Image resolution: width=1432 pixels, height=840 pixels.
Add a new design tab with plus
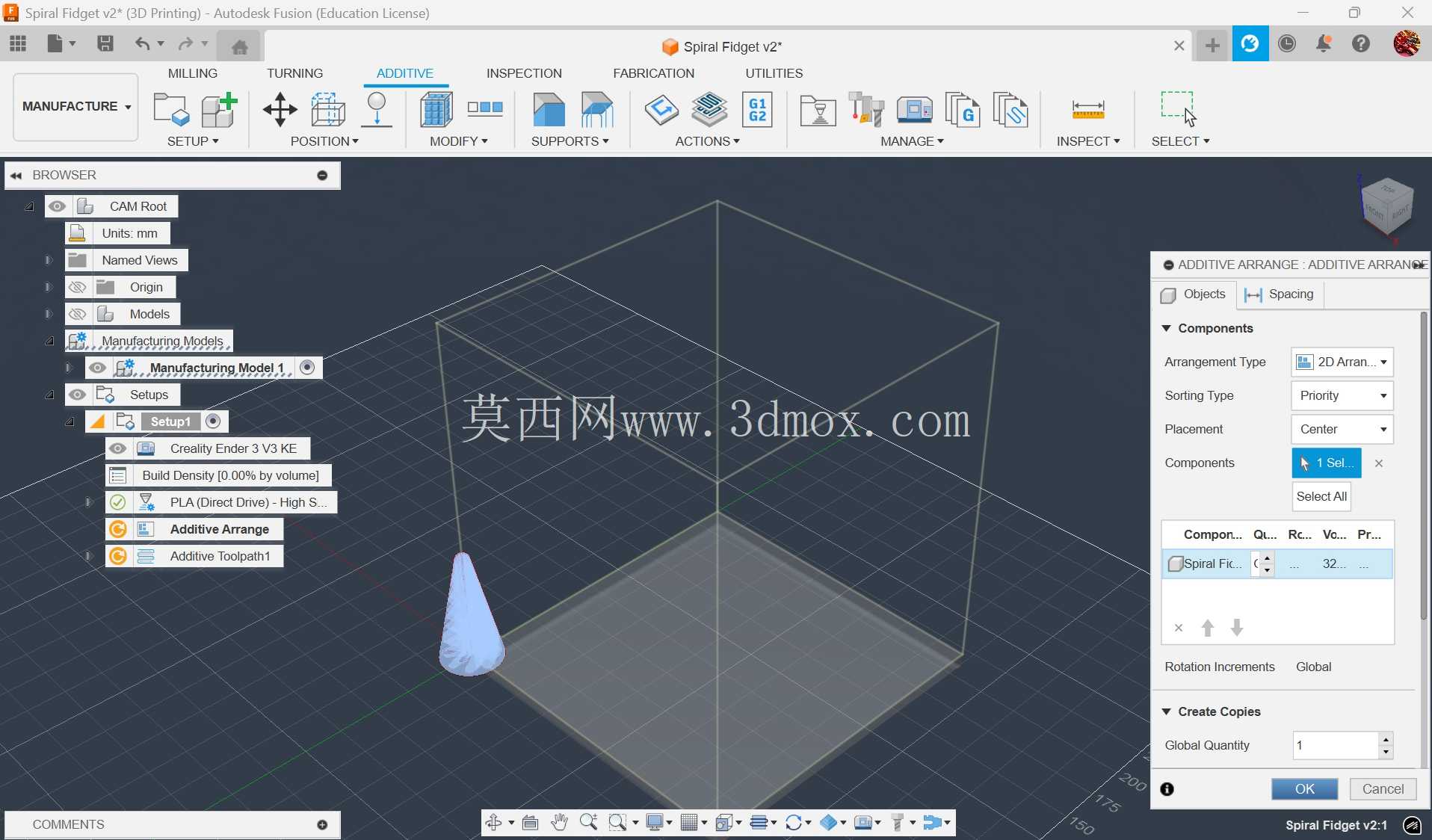point(1213,46)
